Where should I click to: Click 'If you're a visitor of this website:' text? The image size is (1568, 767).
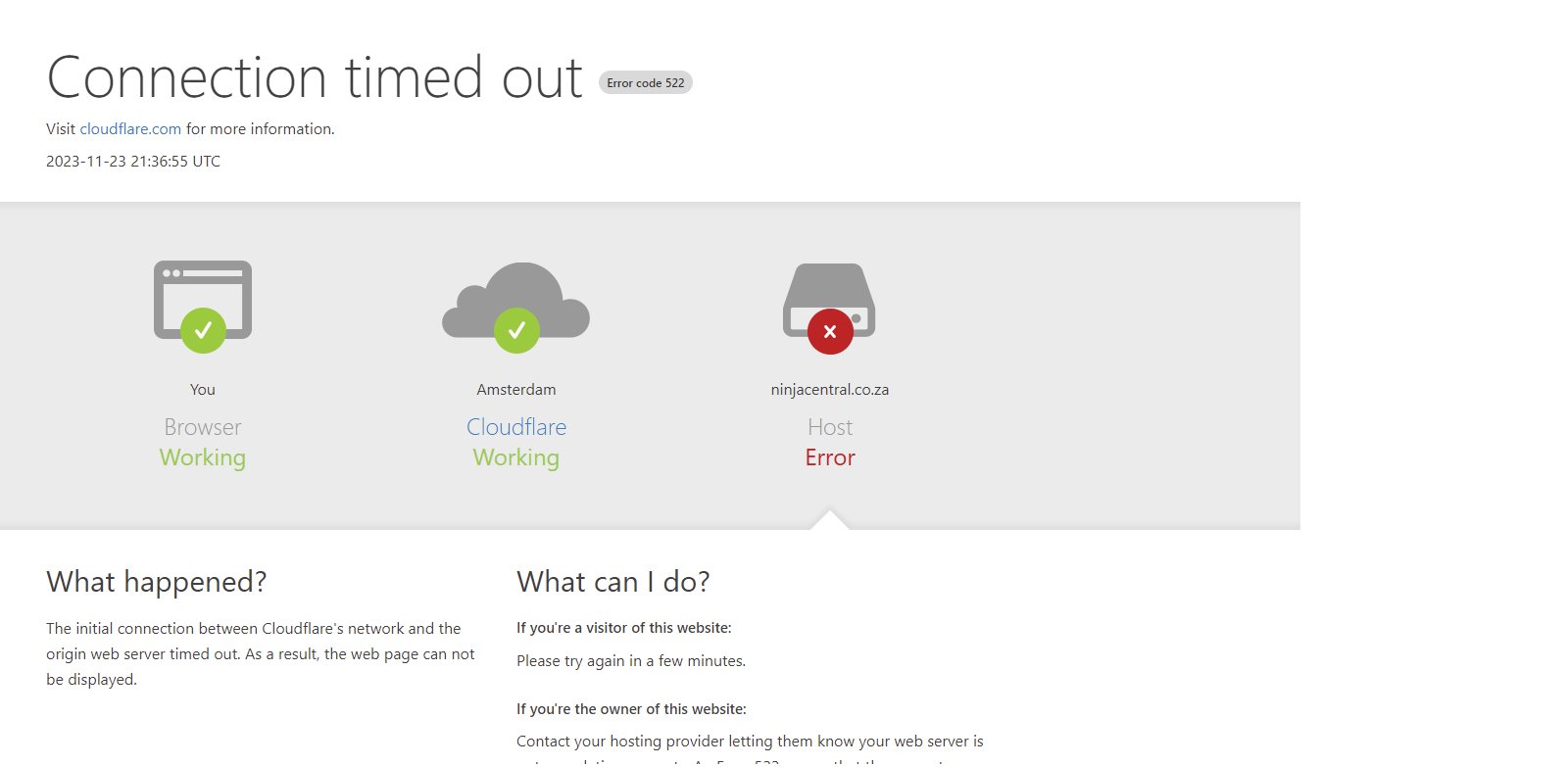point(624,628)
